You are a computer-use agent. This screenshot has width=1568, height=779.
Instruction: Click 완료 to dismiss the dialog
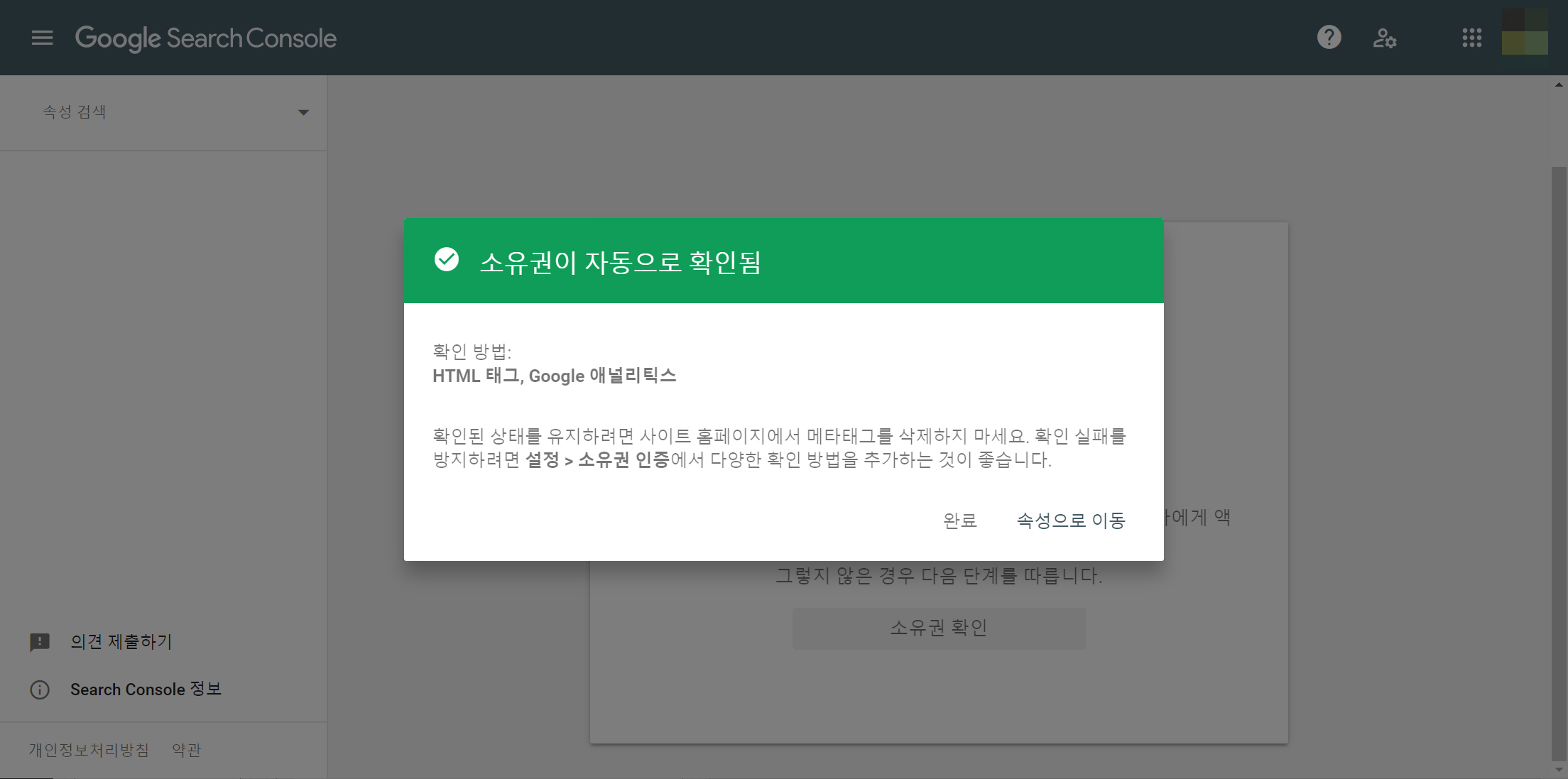tap(959, 521)
